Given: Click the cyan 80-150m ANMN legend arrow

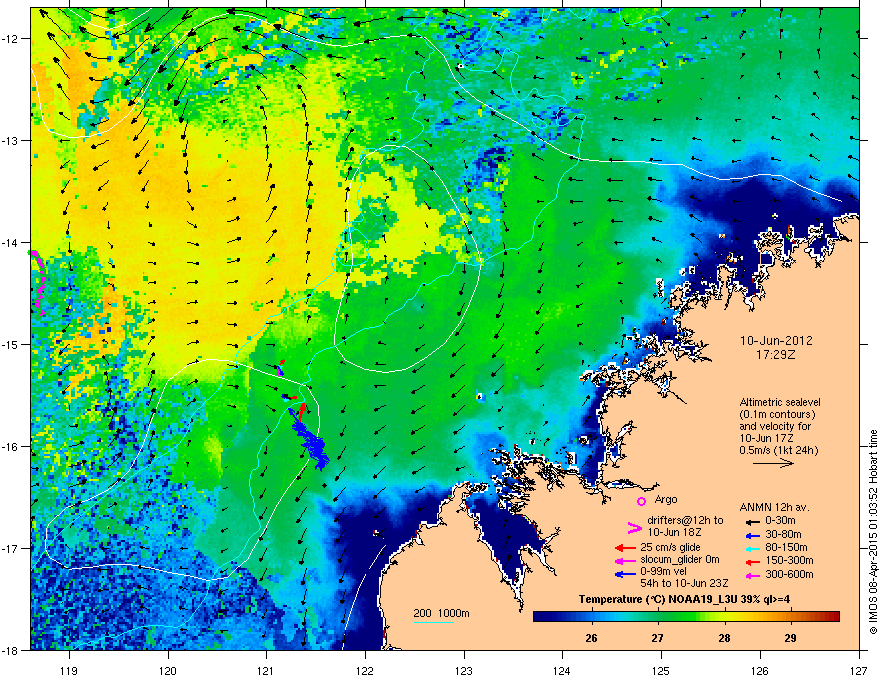Looking at the screenshot, I should 754,548.
